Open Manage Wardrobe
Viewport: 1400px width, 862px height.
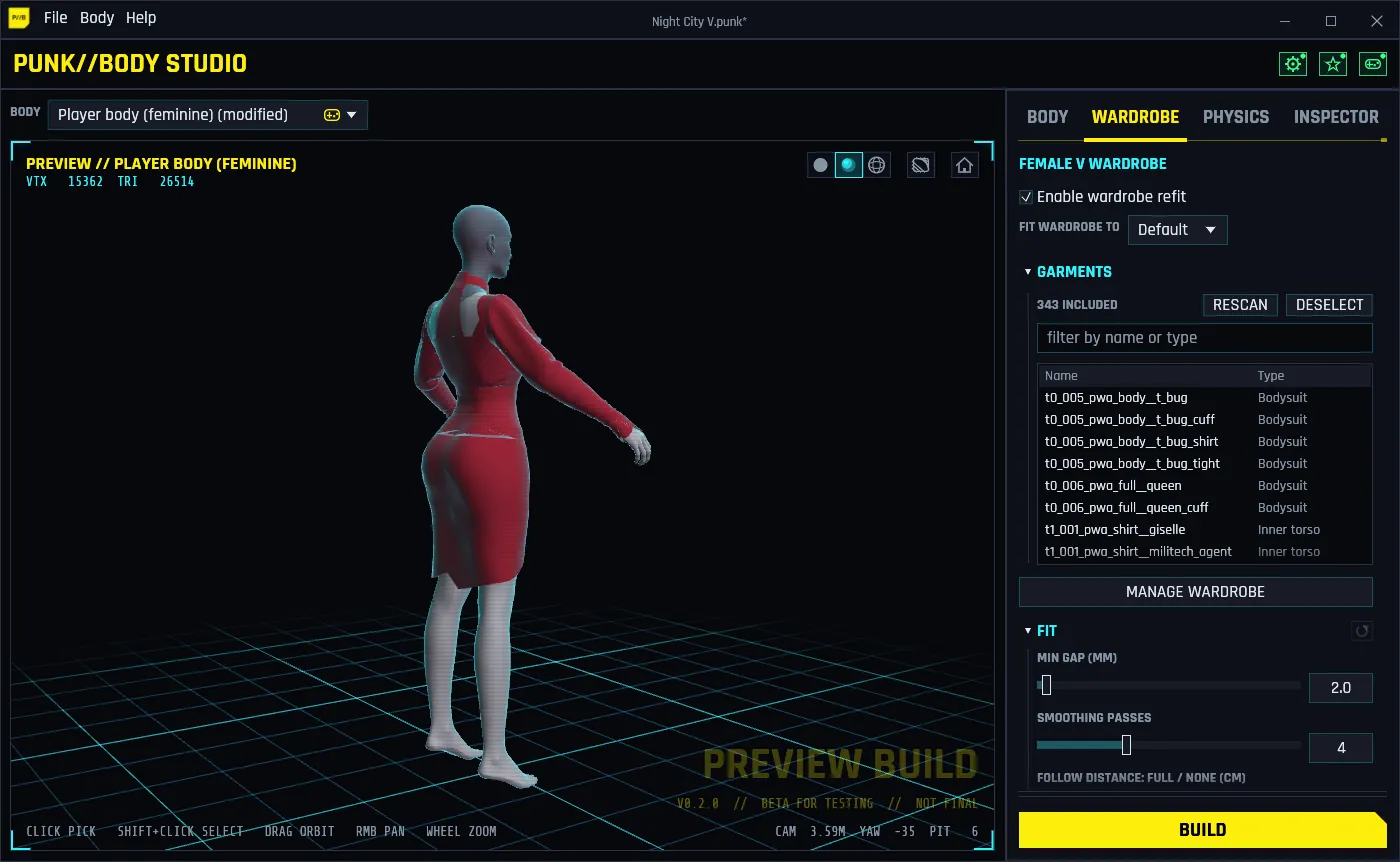tap(1195, 592)
